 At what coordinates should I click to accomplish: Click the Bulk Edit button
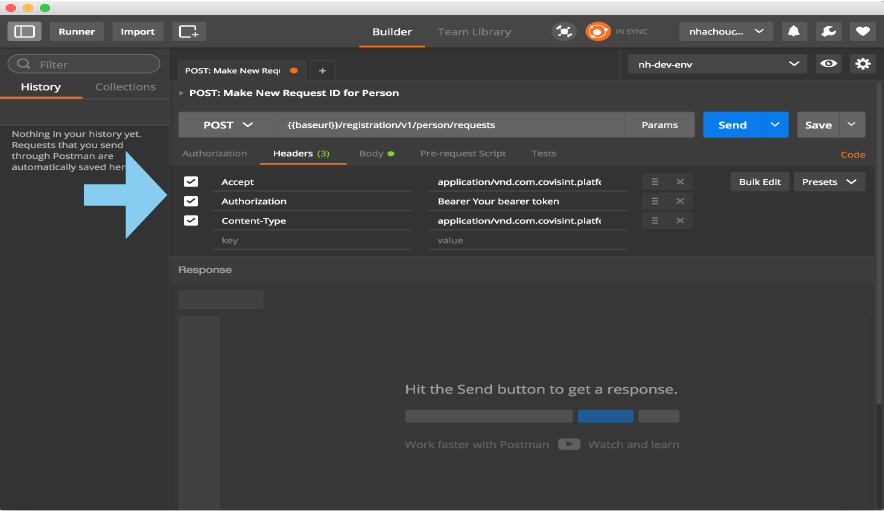[x=760, y=182]
